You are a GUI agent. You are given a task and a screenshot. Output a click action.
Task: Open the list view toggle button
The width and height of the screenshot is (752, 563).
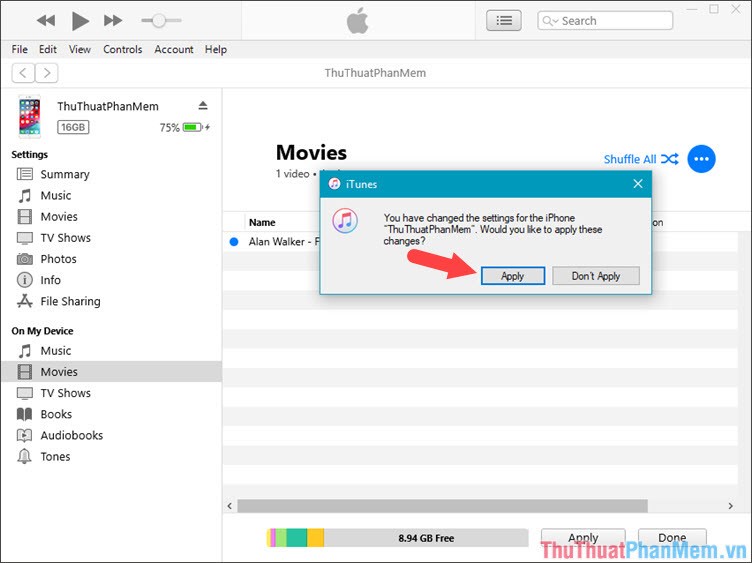[x=504, y=21]
